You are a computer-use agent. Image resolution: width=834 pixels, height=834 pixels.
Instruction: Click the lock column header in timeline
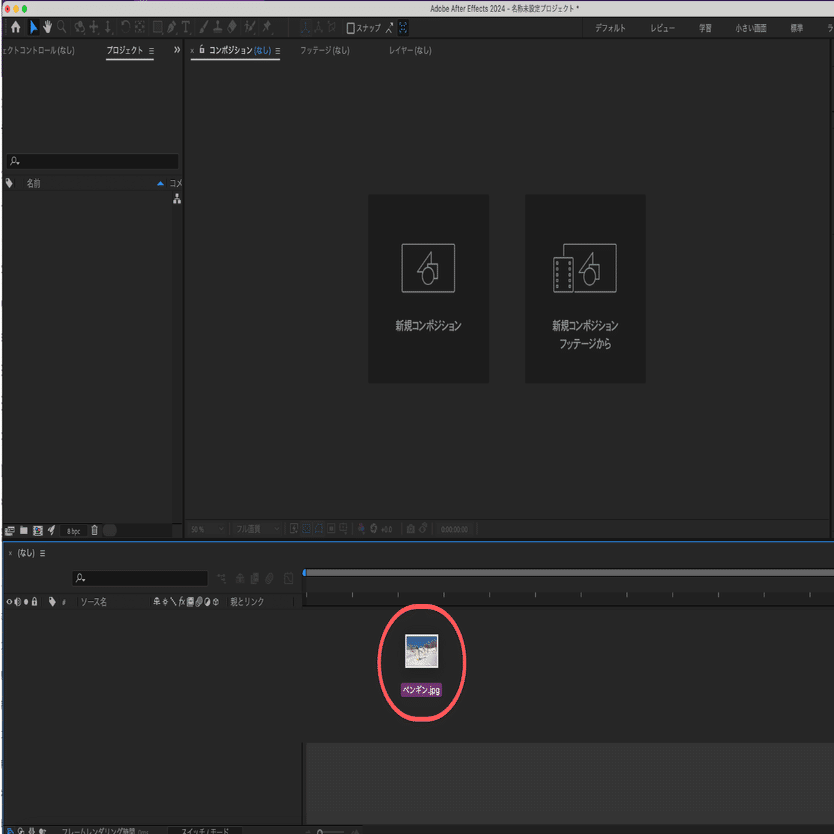pos(35,602)
